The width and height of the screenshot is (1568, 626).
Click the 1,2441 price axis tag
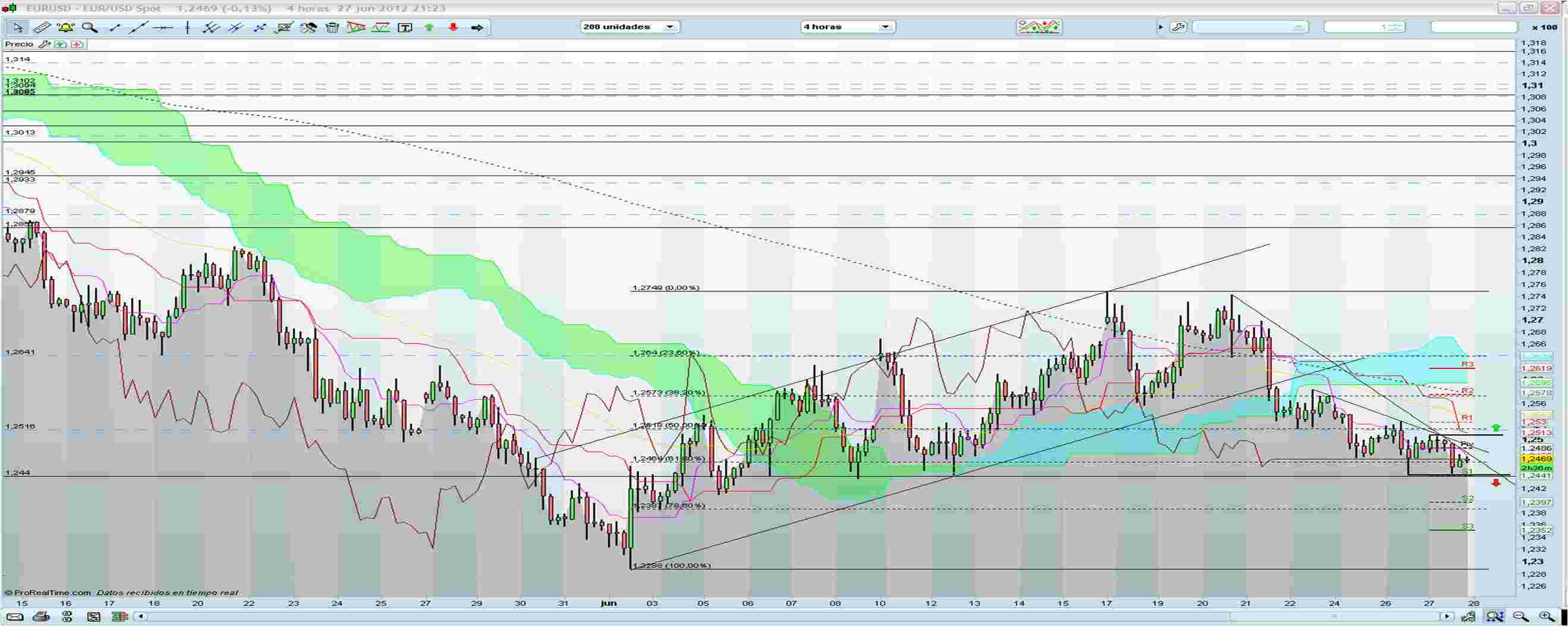(1536, 475)
